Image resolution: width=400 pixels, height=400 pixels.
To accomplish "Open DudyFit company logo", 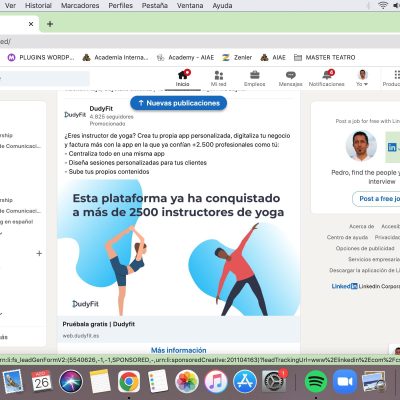I will pos(75,115).
